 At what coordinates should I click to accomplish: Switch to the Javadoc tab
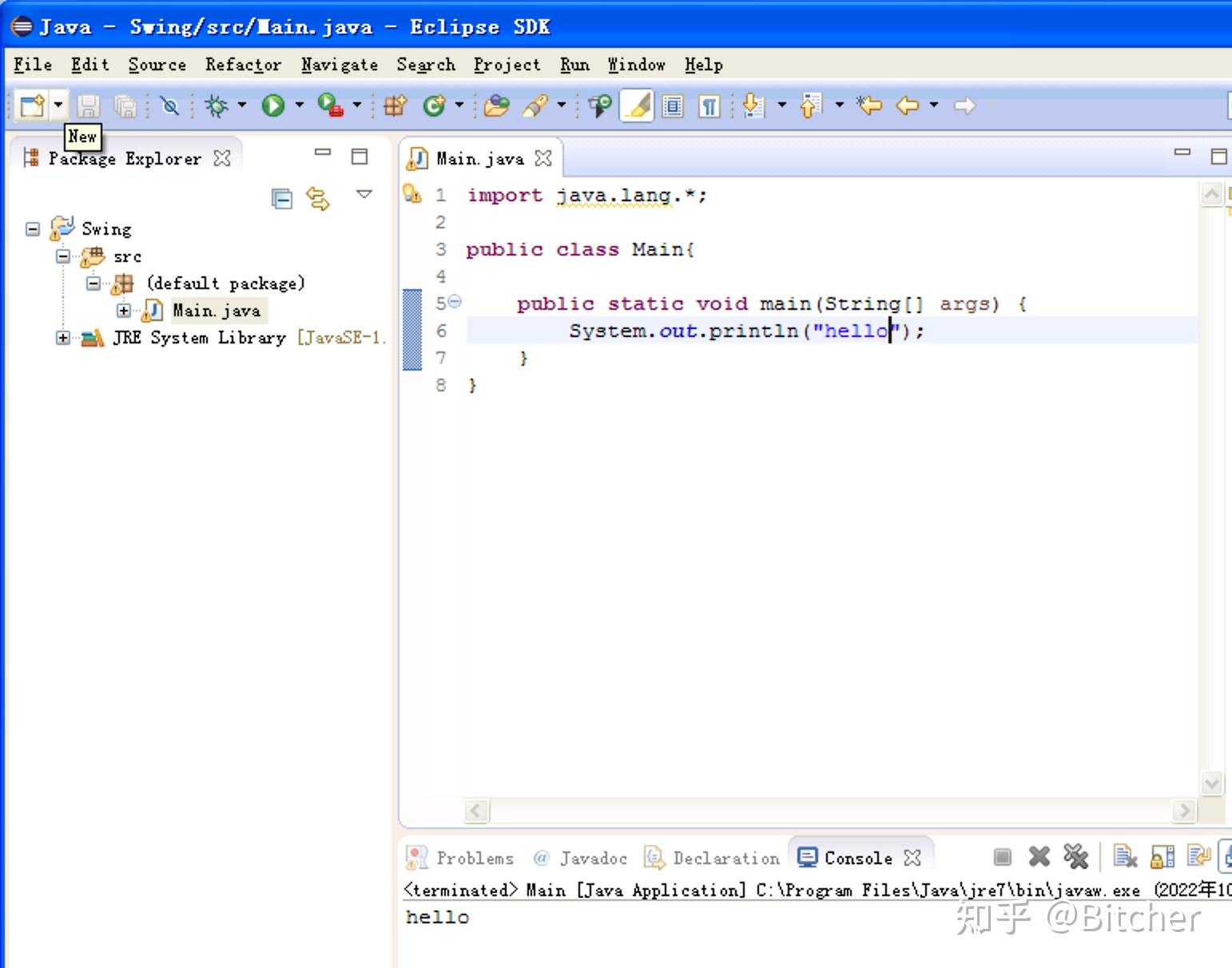581,858
